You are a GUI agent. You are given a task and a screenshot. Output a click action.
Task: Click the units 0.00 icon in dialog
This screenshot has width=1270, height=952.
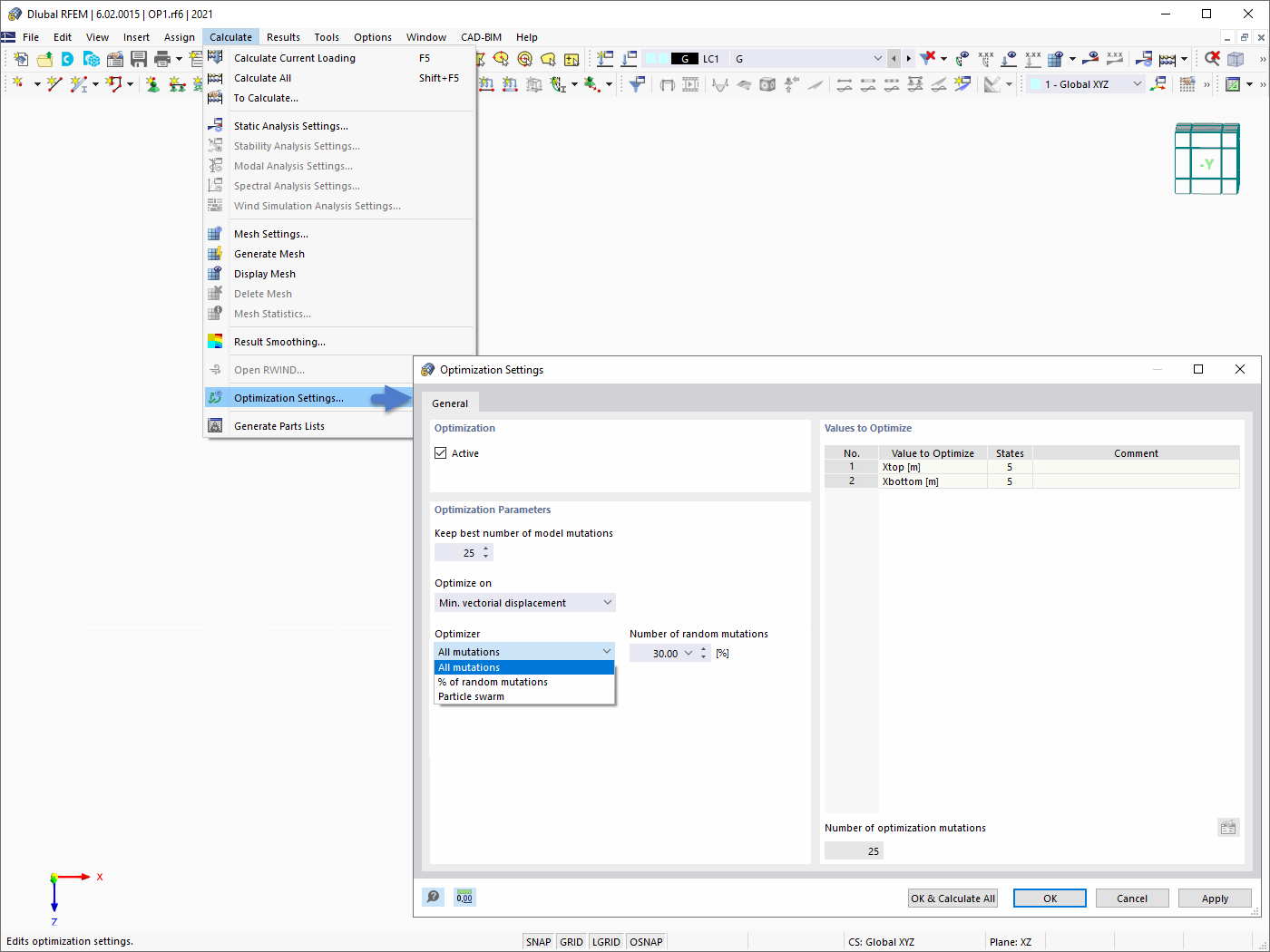464,897
